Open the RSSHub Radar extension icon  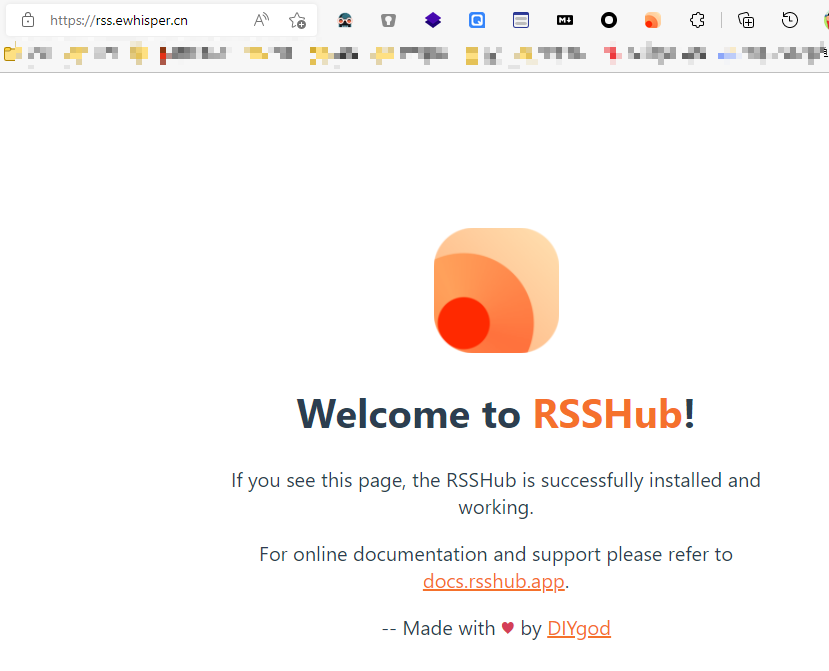pyautogui.click(x=652, y=21)
